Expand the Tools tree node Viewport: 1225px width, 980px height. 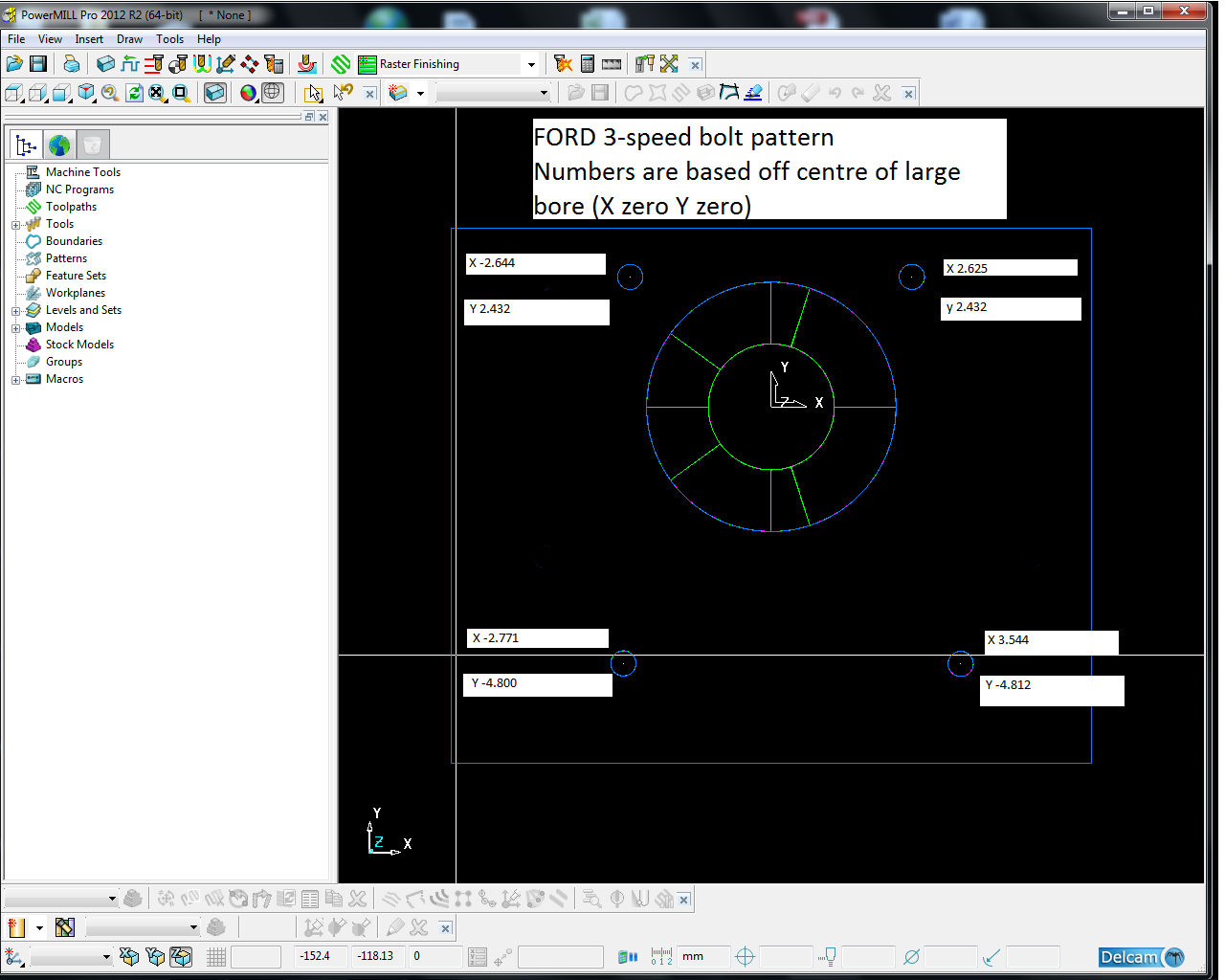coord(15,225)
